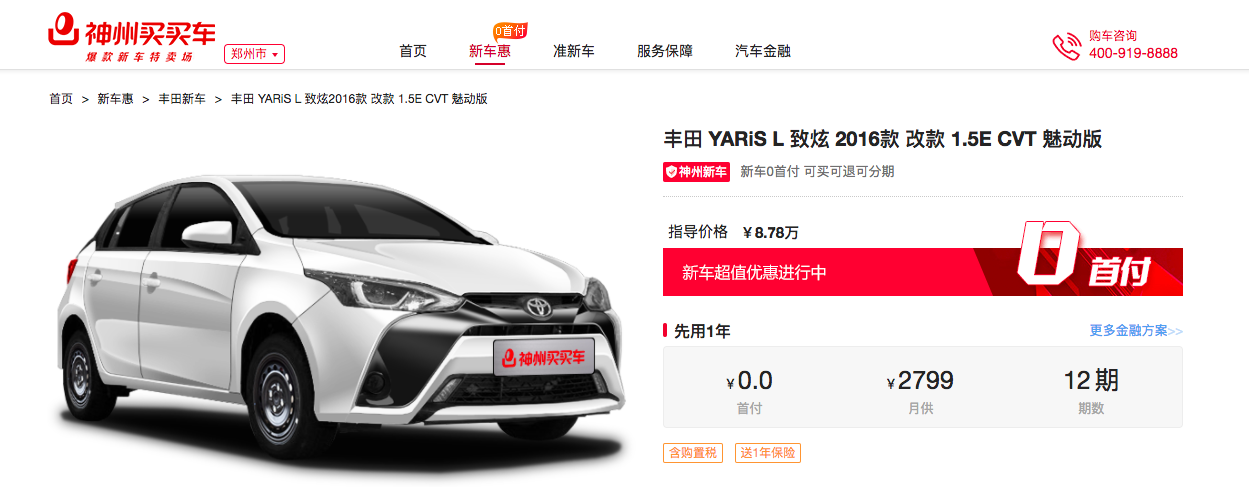Viewport: 1249px width, 487px height.
Task: Expand 更多金融方案 options
Action: (1136, 331)
